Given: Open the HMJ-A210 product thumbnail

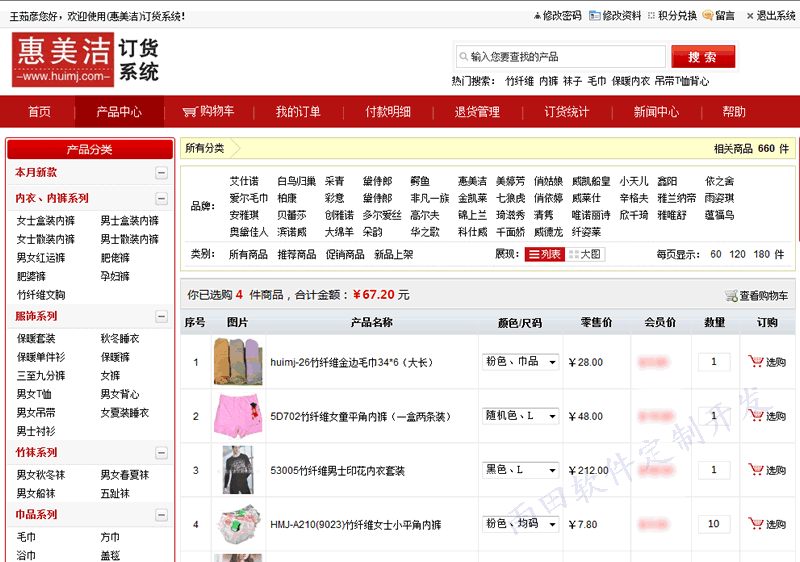Looking at the screenshot, I should [238, 524].
